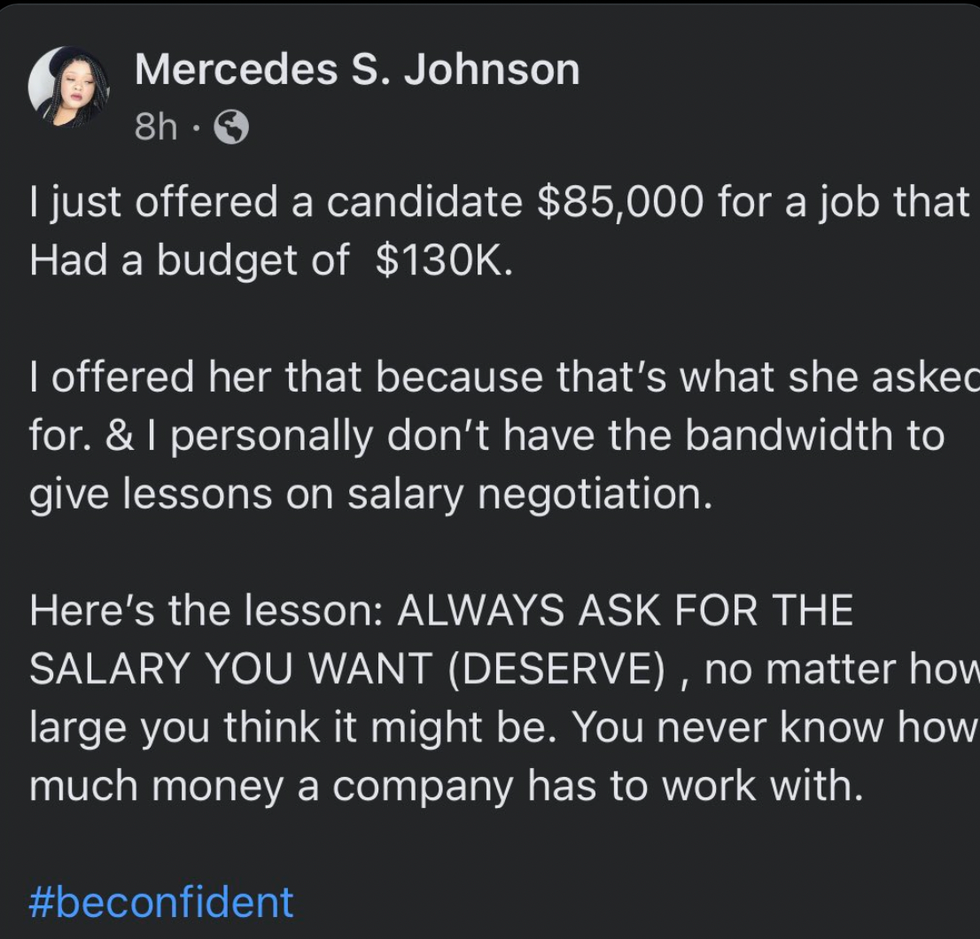
Task: Click the phrase "salary negotiation."
Action: (530, 495)
